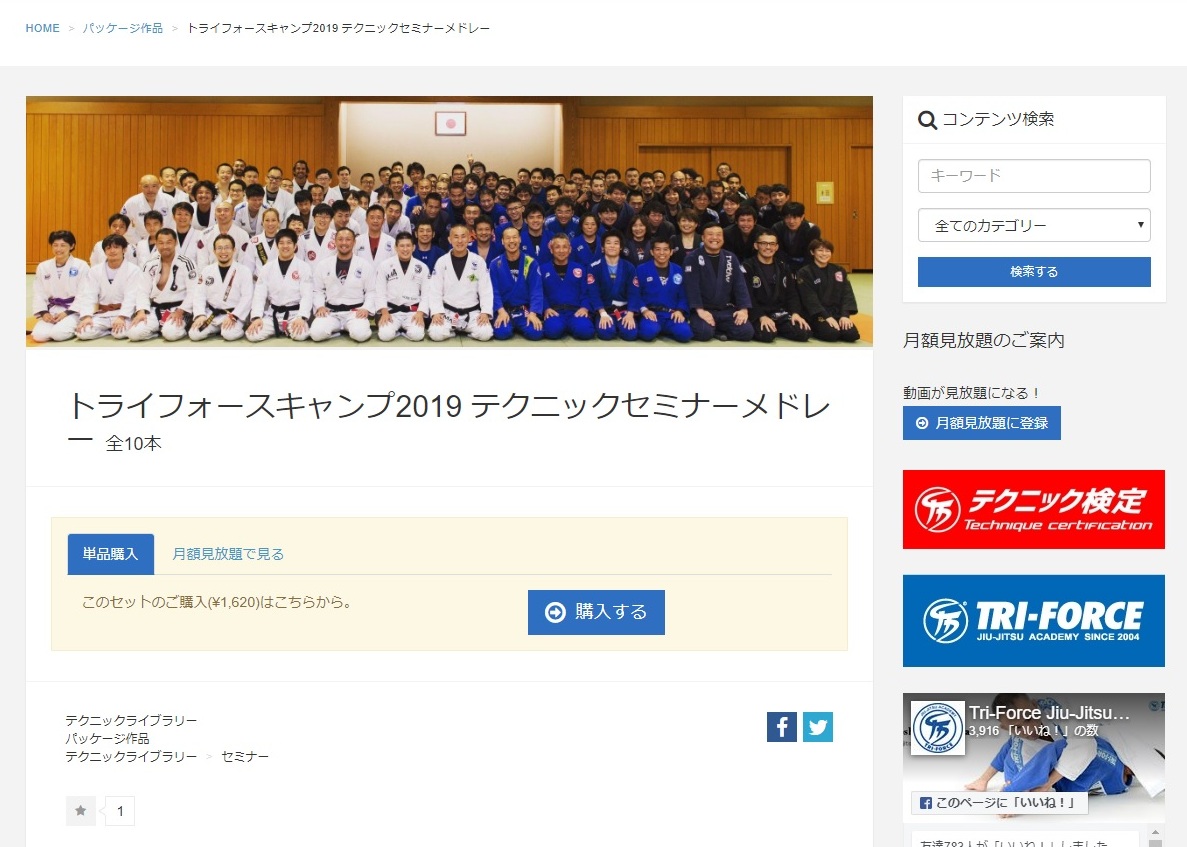
Task: Click the star favorite icon
Action: [x=80, y=811]
